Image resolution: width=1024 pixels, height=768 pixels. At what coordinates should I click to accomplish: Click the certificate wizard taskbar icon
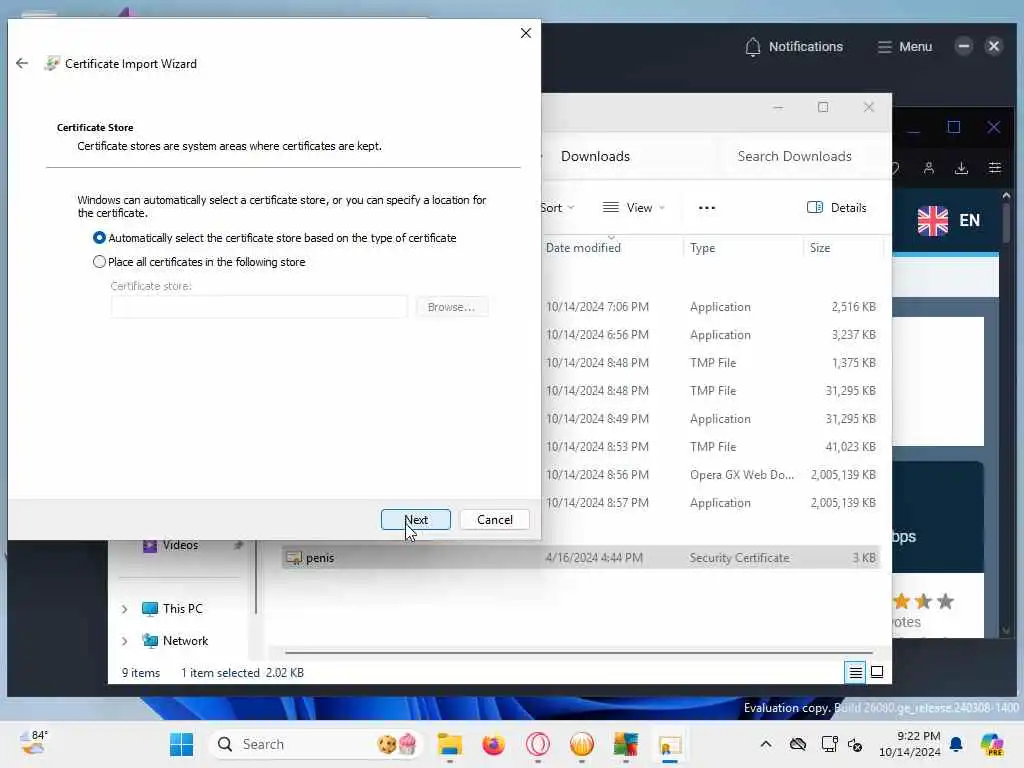tap(670, 744)
